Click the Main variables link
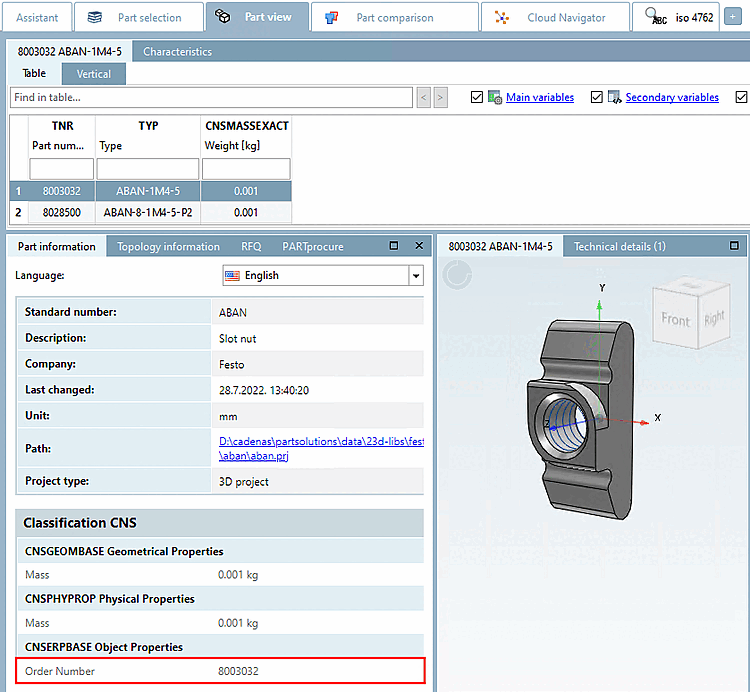Screen dimensions: 750x692 (540, 97)
